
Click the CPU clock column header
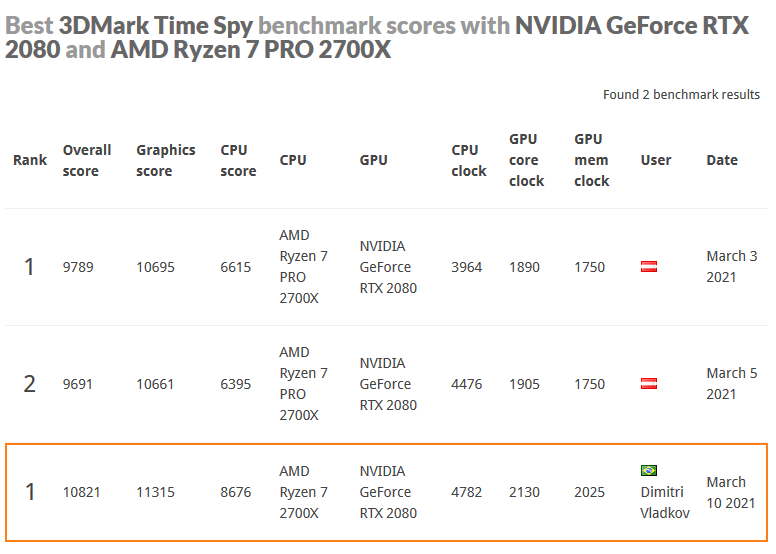pos(469,160)
